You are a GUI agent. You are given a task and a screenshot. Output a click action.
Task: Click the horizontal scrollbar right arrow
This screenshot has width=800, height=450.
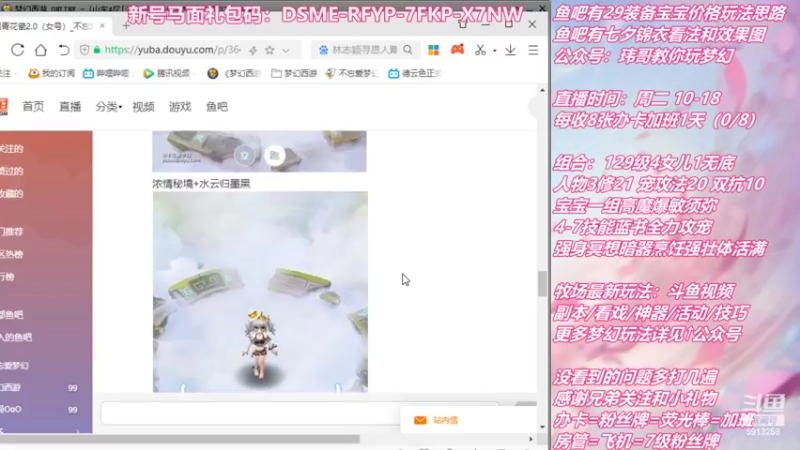pyautogui.click(x=531, y=439)
